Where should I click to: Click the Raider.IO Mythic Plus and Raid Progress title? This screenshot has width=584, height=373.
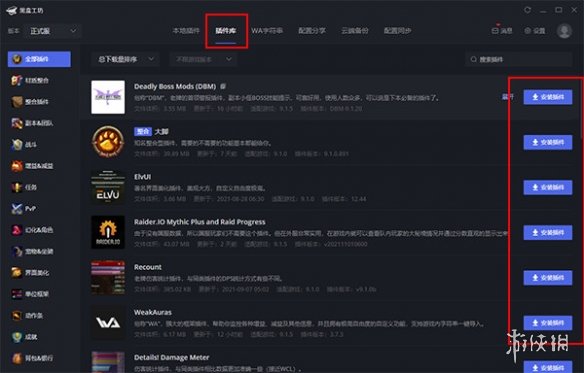coord(200,222)
